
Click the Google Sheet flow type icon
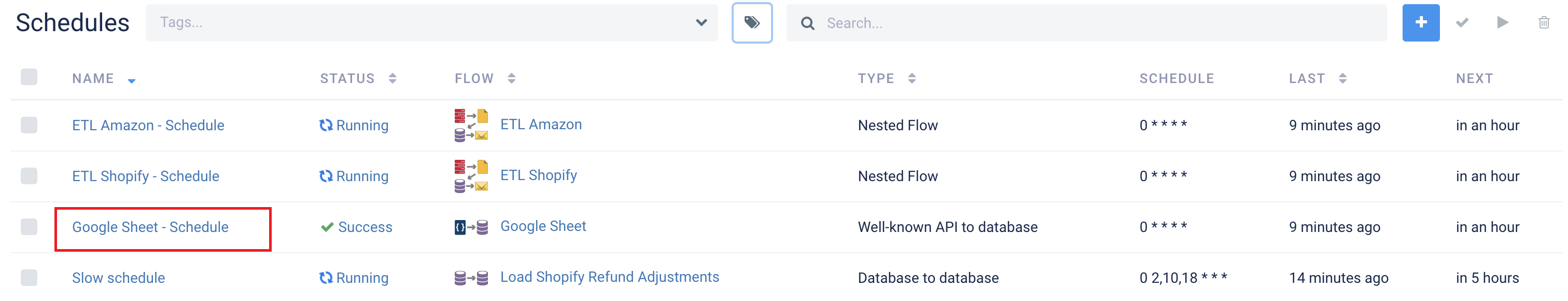point(471,227)
